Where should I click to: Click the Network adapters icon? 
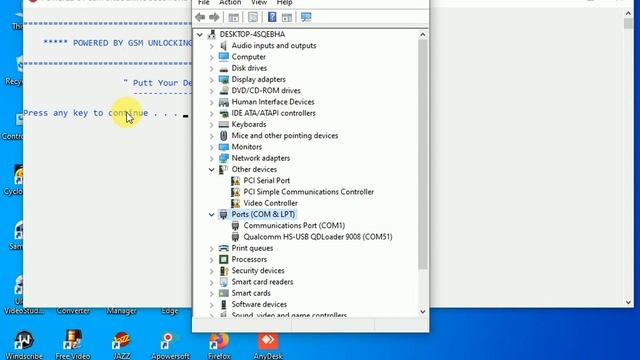(x=223, y=158)
